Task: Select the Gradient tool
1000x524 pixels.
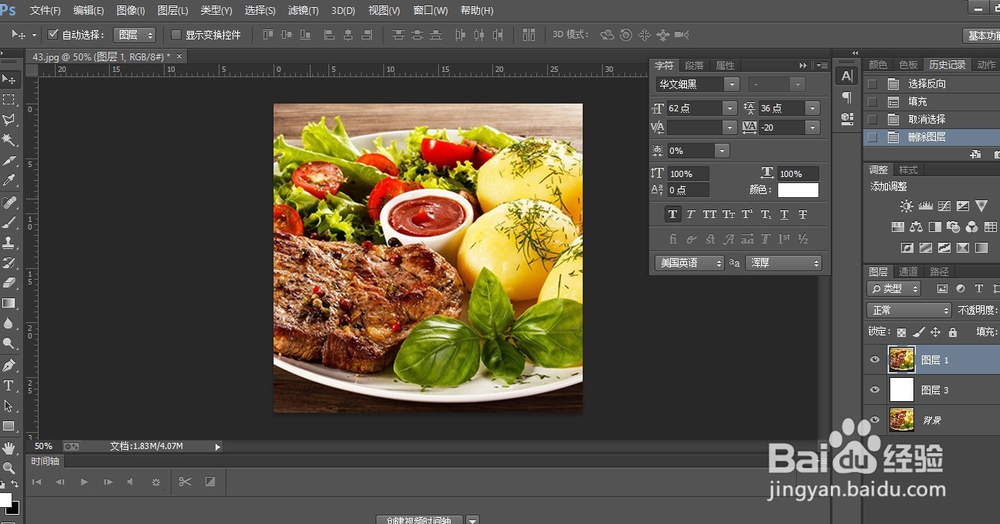Action: [x=9, y=303]
